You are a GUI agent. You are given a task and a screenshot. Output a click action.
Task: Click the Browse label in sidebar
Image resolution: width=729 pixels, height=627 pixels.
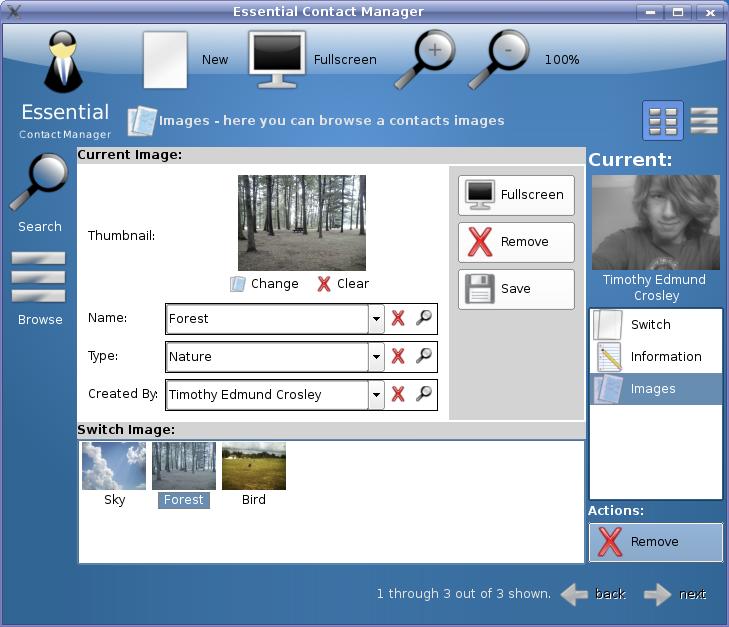(40, 320)
